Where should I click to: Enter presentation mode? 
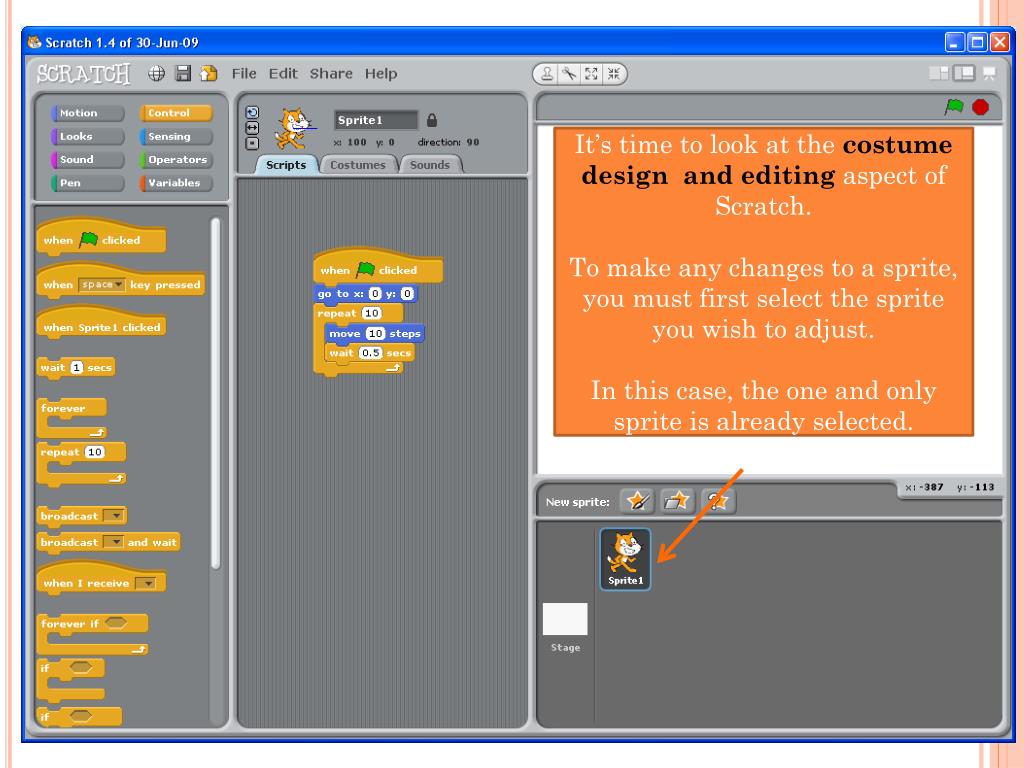[x=989, y=73]
